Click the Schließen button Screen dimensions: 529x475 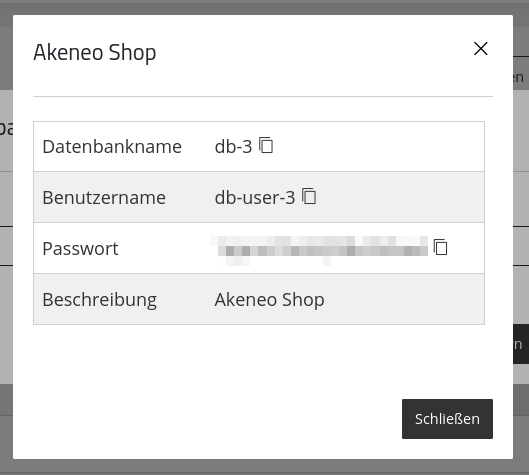447,419
